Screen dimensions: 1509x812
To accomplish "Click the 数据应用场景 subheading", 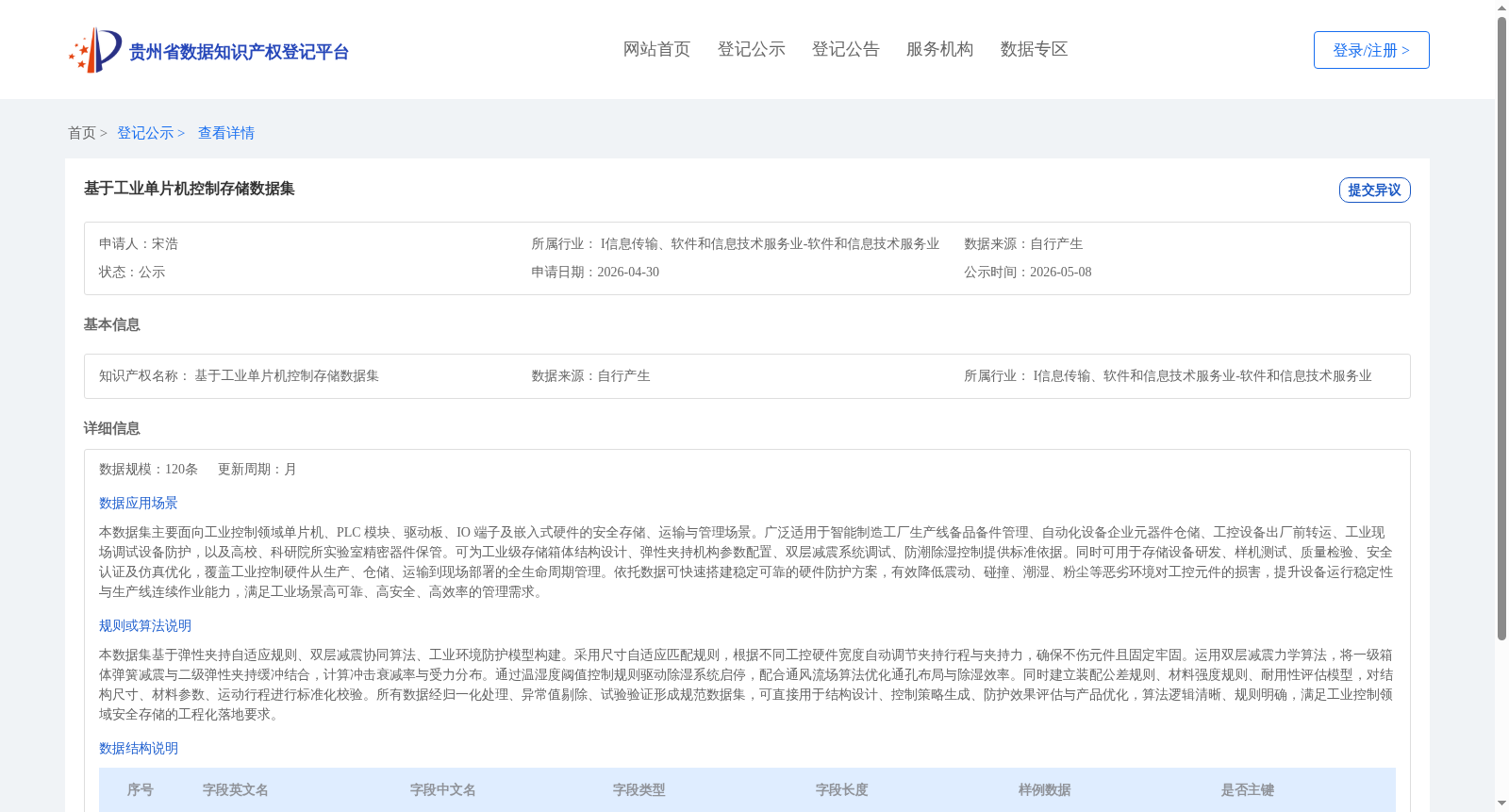I will point(139,504).
